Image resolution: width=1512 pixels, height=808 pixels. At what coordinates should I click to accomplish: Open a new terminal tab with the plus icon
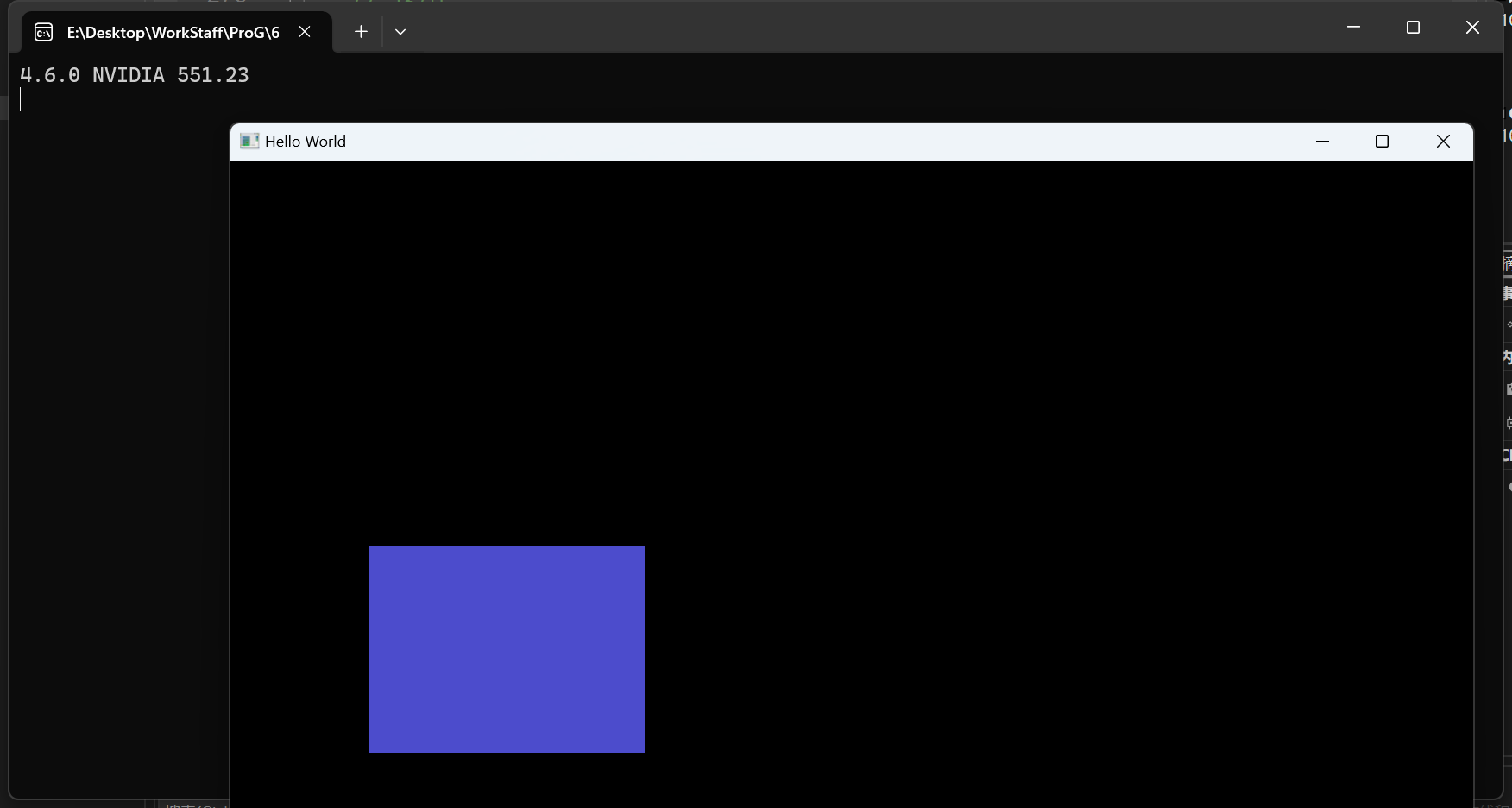[x=360, y=31]
